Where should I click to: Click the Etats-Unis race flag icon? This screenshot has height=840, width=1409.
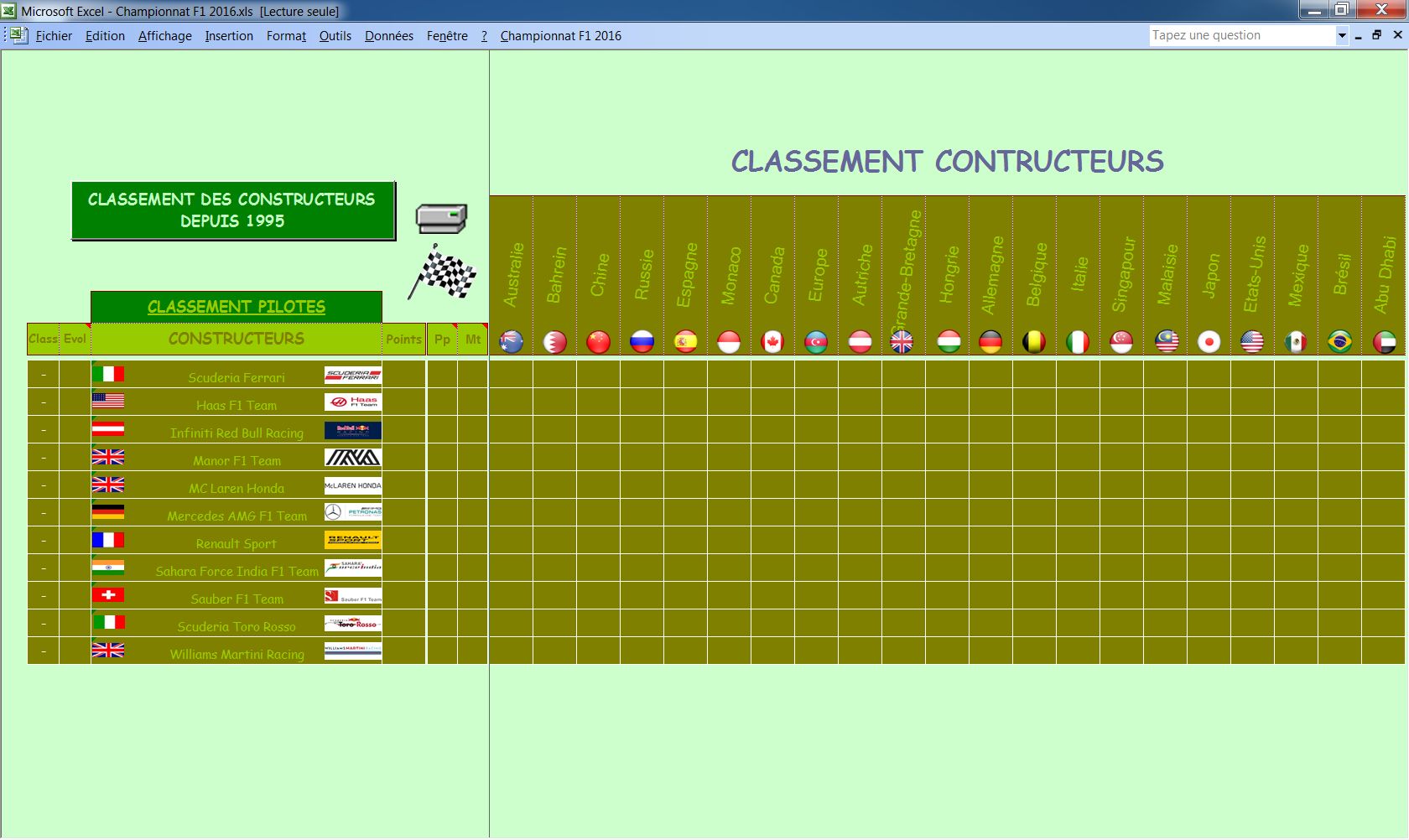(1252, 342)
